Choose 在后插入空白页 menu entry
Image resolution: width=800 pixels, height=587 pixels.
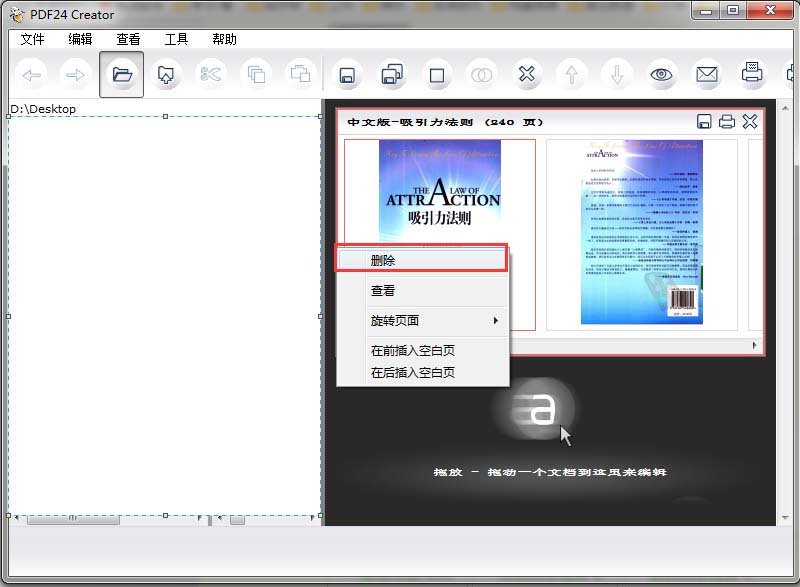413,373
